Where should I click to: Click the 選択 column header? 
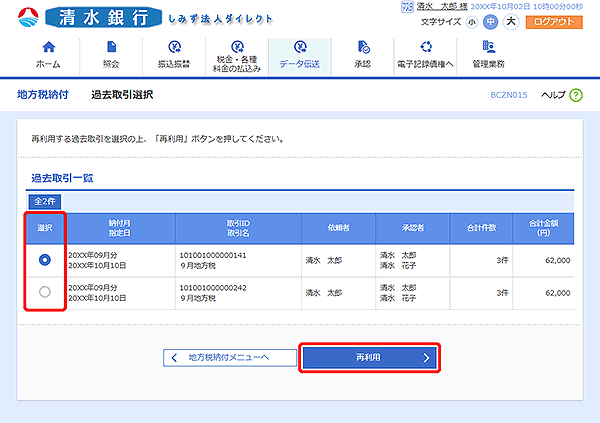44,227
